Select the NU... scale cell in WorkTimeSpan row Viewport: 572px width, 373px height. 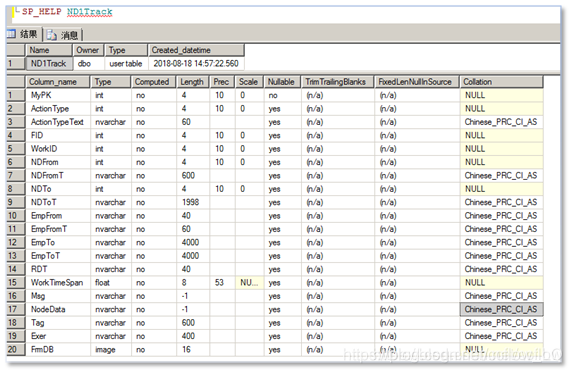(x=250, y=282)
